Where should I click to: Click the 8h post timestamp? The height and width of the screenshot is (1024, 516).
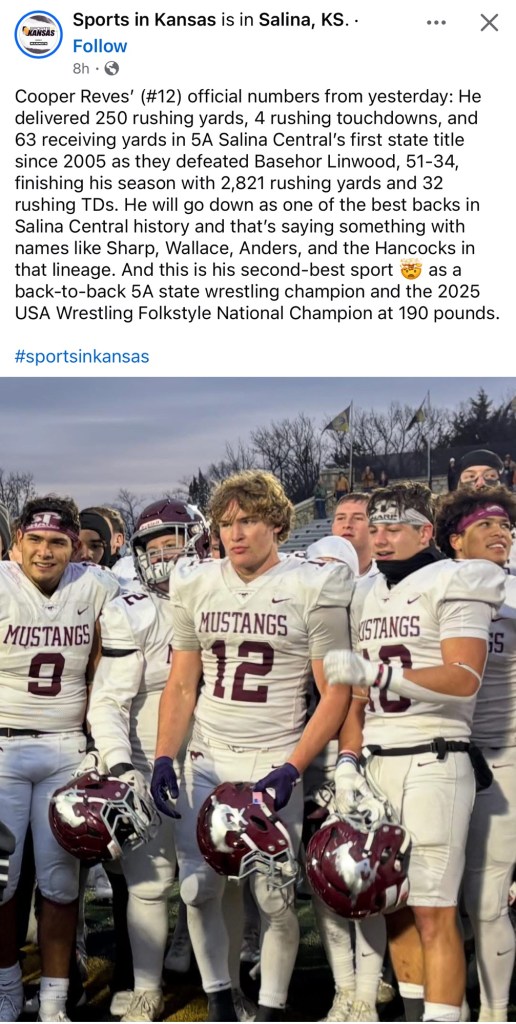pyautogui.click(x=80, y=68)
